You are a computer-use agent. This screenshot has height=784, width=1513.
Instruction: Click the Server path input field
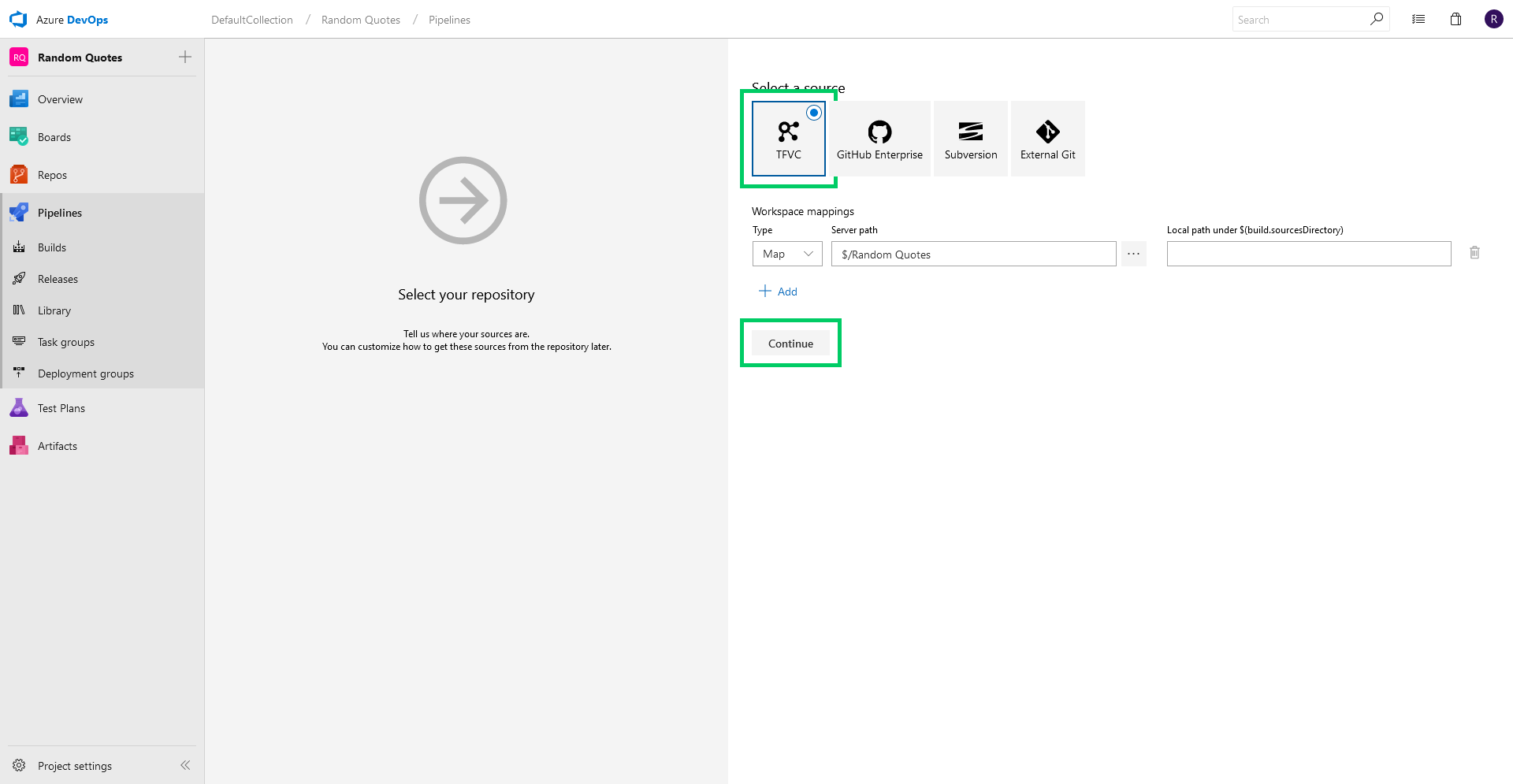coord(974,254)
